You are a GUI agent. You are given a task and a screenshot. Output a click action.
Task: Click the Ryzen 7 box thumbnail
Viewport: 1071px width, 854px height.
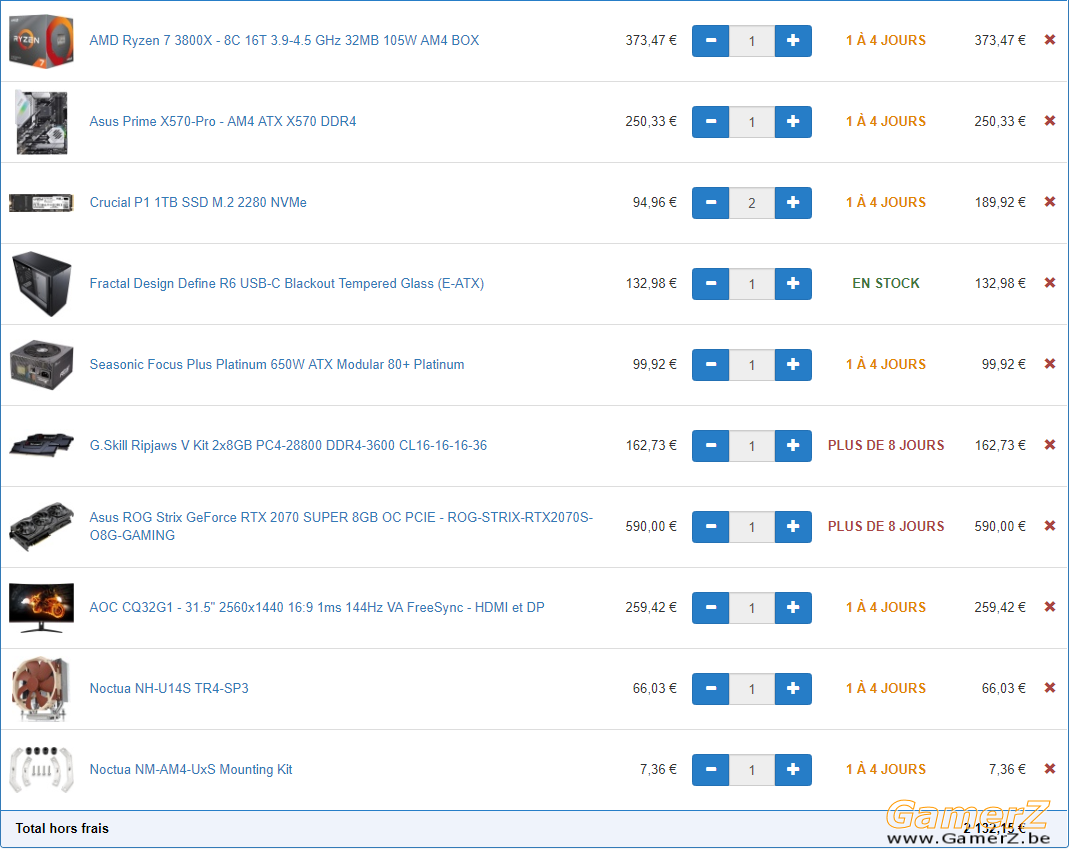coord(41,40)
